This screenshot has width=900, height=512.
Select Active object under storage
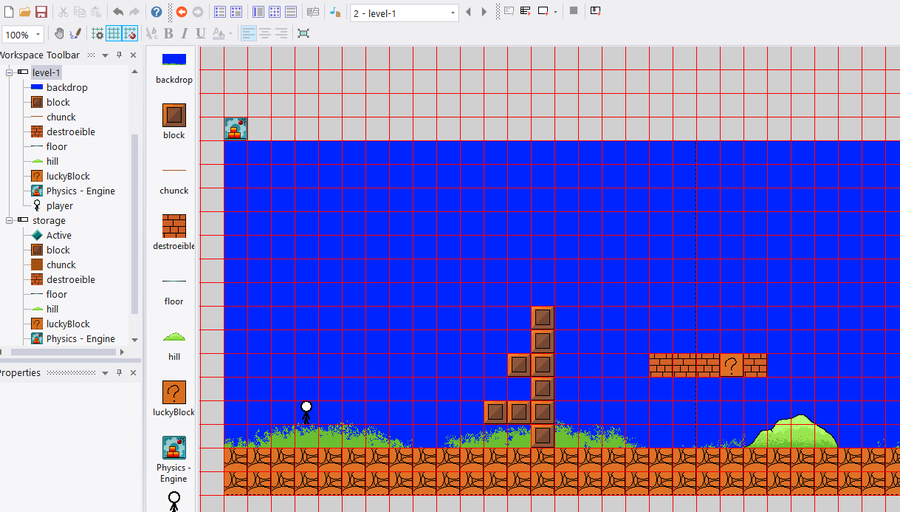[59, 235]
